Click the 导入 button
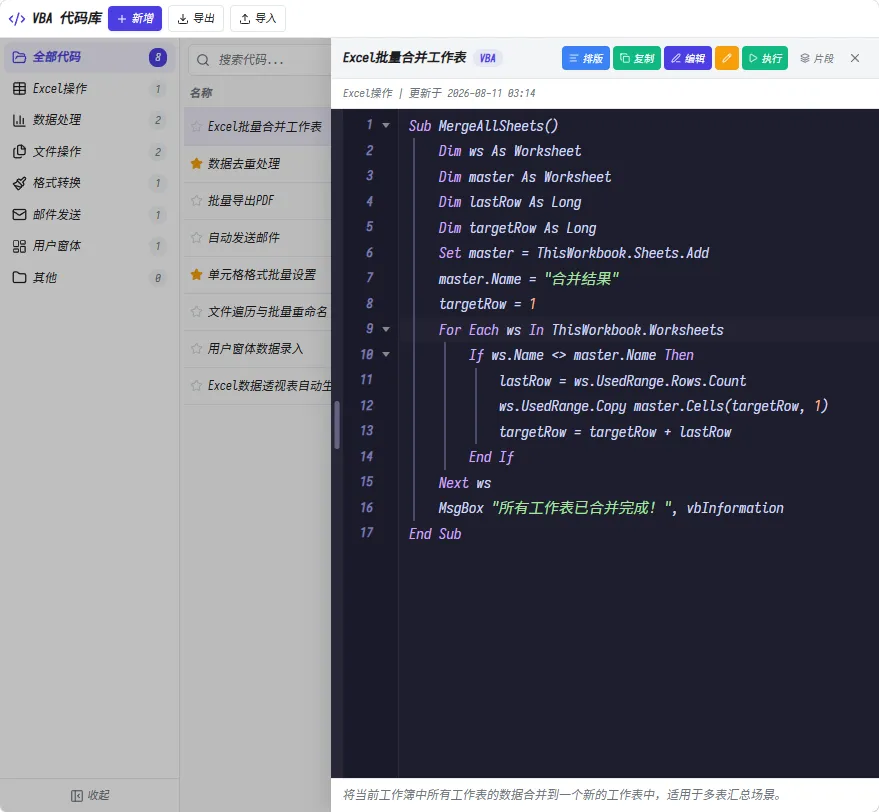Screen dimensions: 879x812 [258, 19]
